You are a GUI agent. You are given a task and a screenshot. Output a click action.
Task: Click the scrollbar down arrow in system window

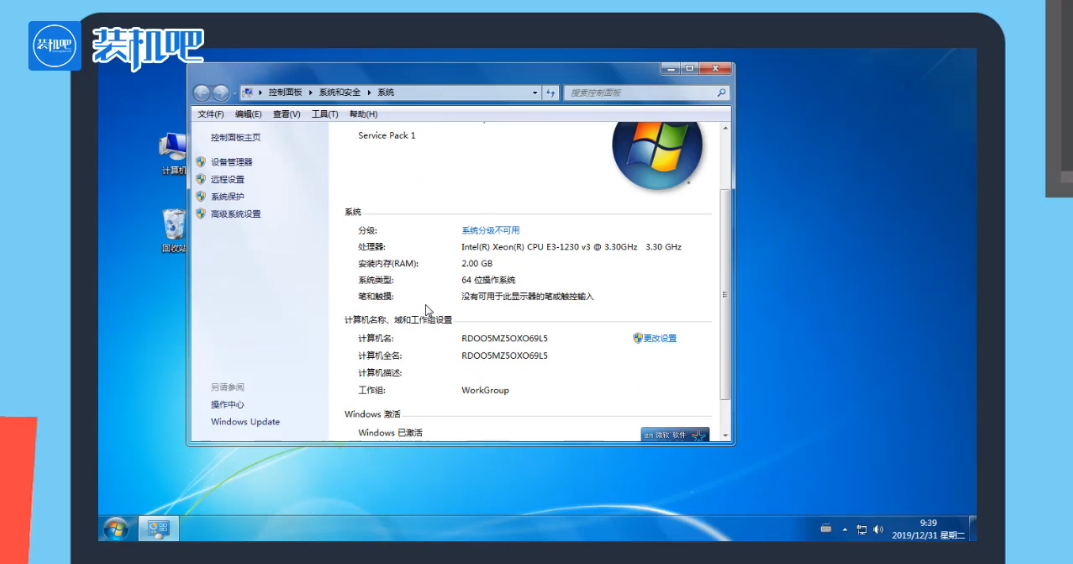[725, 435]
